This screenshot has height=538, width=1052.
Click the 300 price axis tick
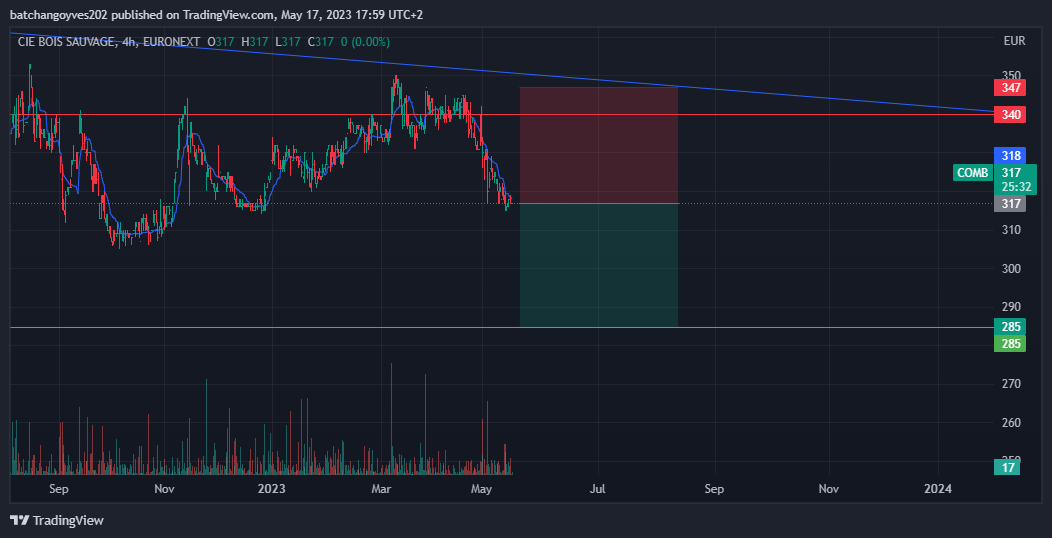1012,268
